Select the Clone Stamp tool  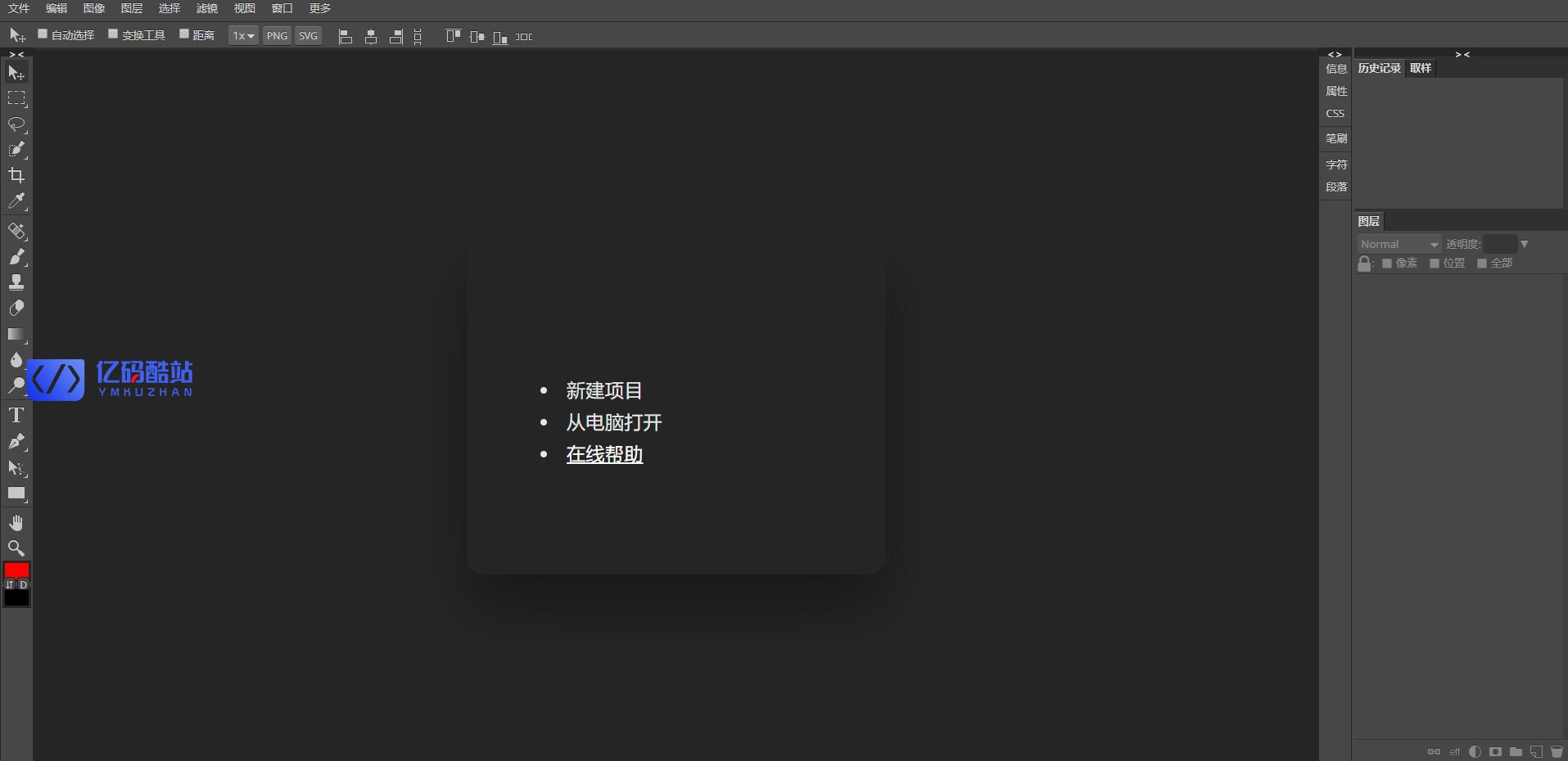pyautogui.click(x=16, y=283)
